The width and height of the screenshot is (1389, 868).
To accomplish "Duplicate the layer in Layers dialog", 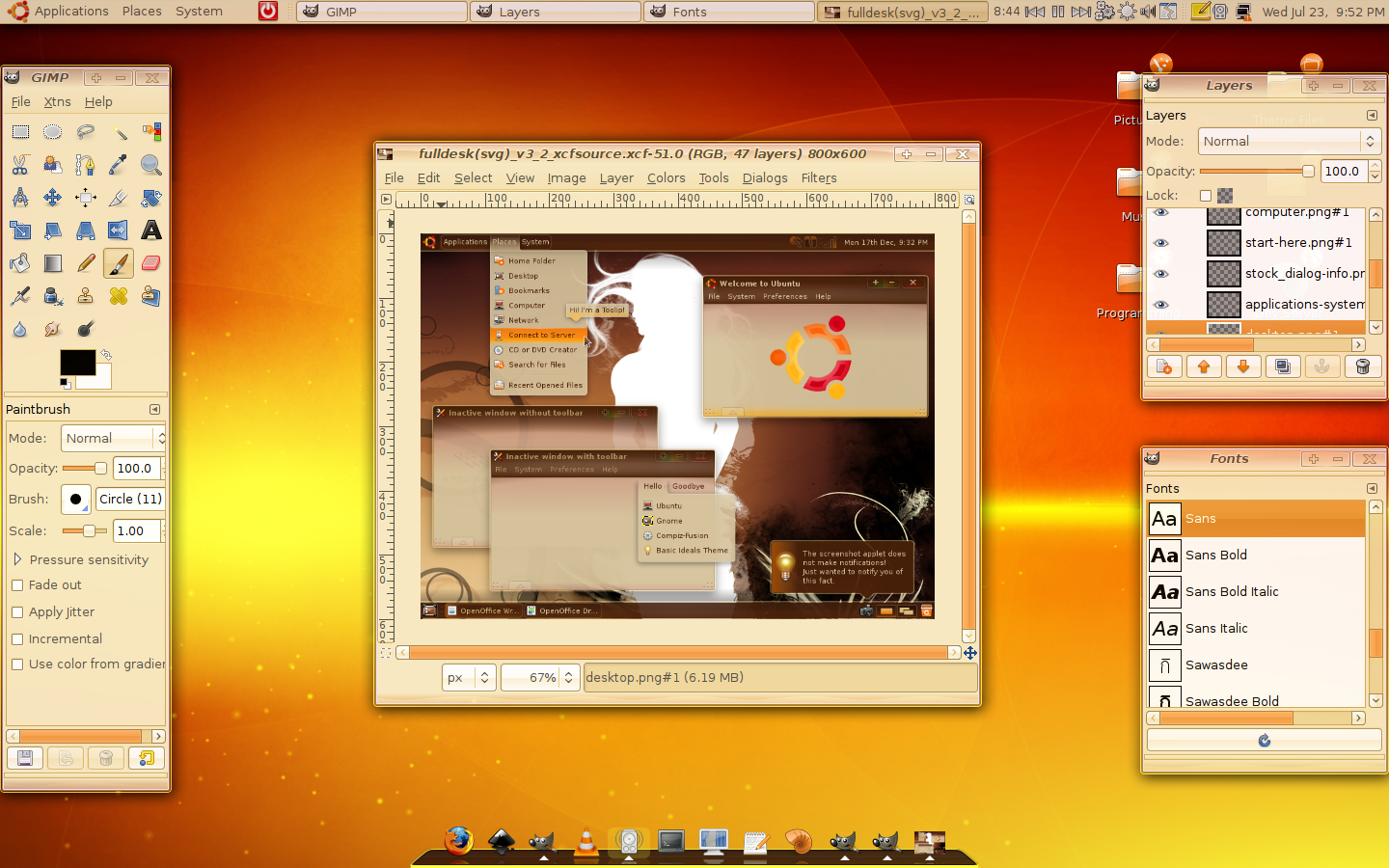I will tap(1283, 366).
